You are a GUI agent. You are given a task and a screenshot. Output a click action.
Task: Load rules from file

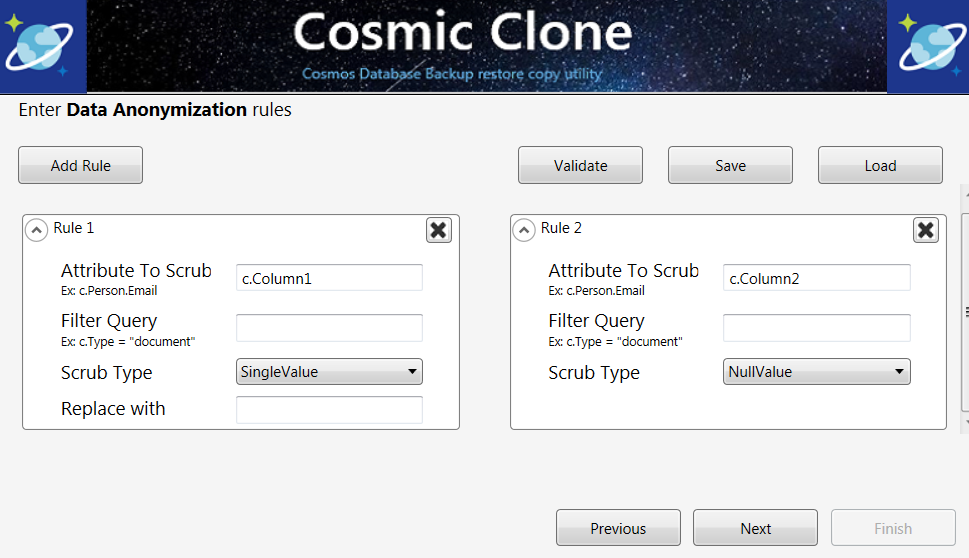tap(880, 165)
